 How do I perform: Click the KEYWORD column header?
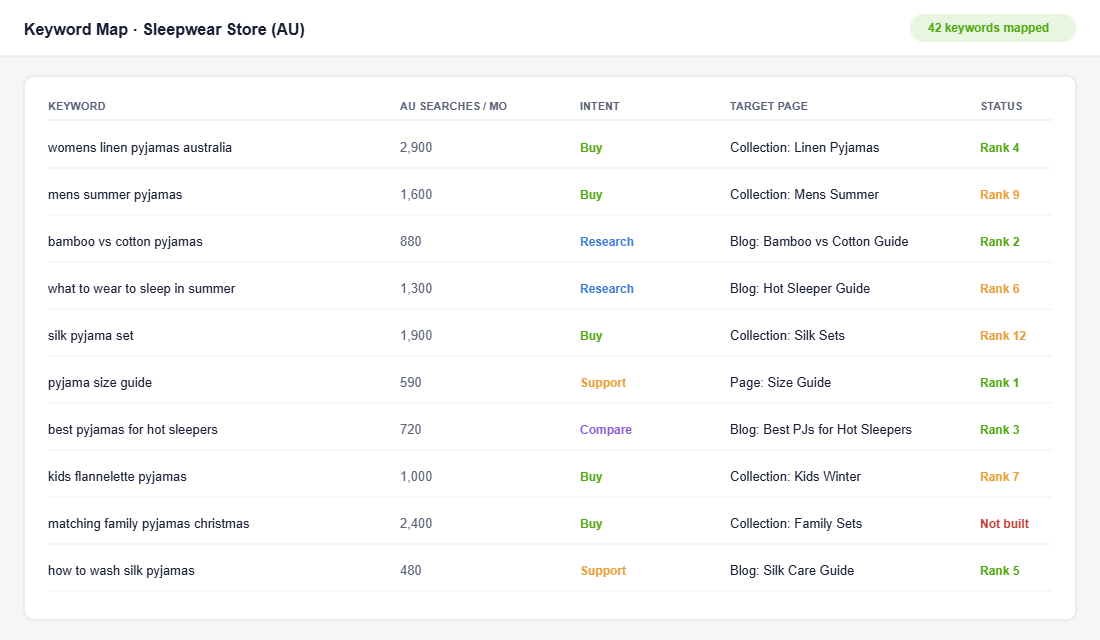tap(76, 106)
